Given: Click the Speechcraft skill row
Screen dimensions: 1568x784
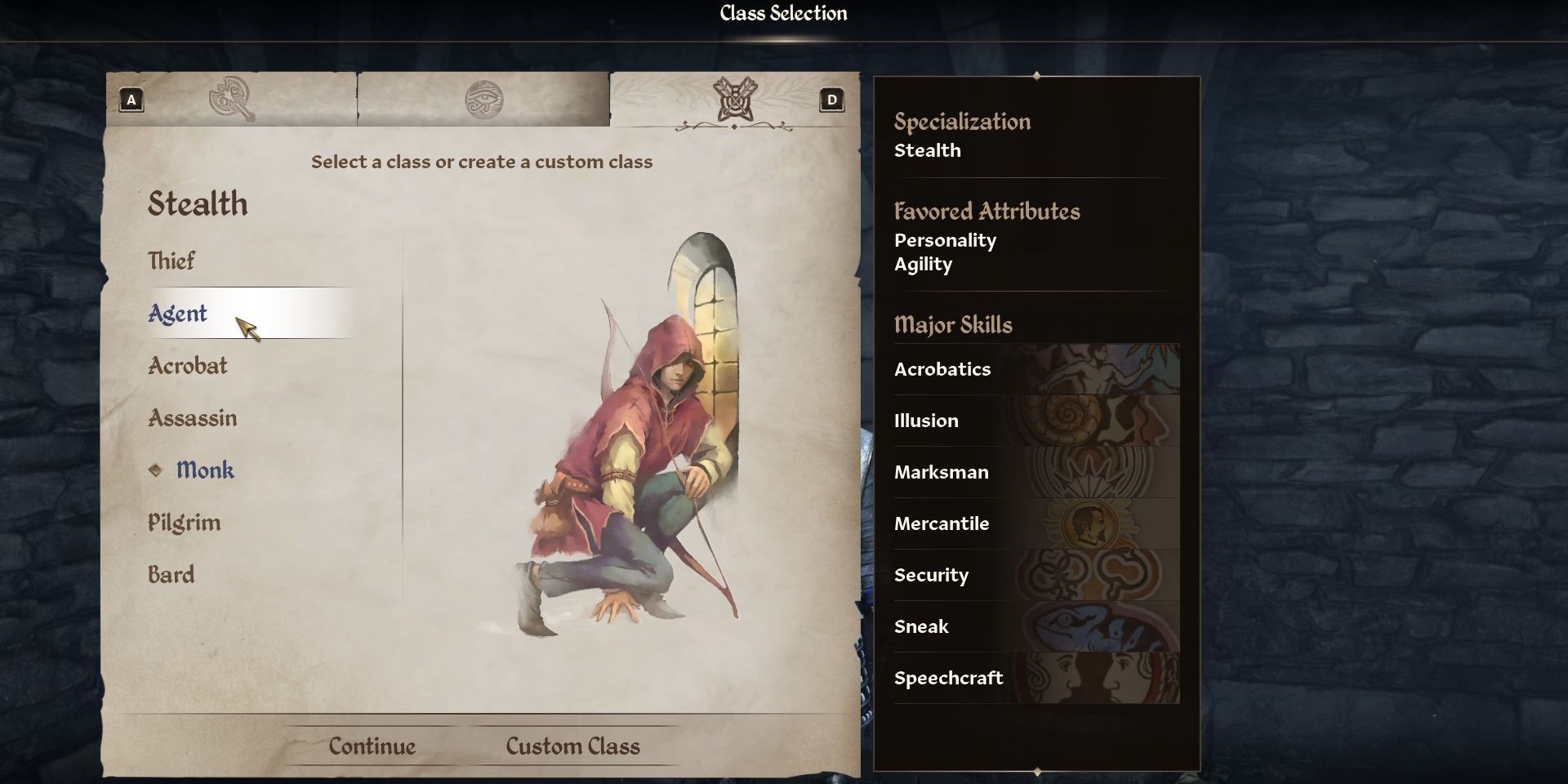Looking at the screenshot, I should [1036, 678].
